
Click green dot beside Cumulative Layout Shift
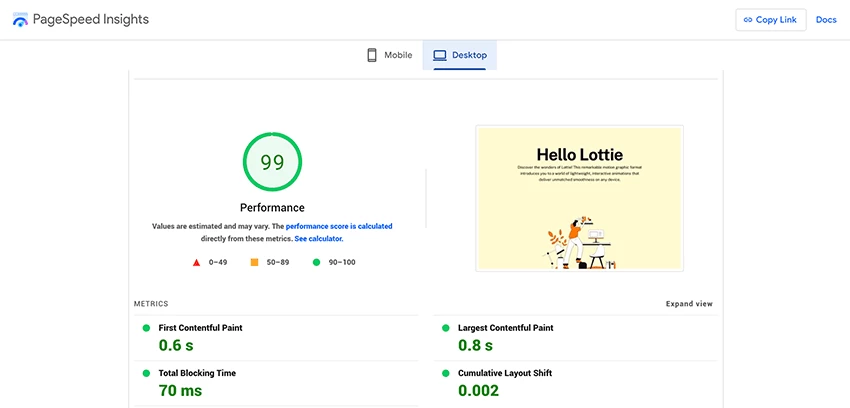click(446, 373)
